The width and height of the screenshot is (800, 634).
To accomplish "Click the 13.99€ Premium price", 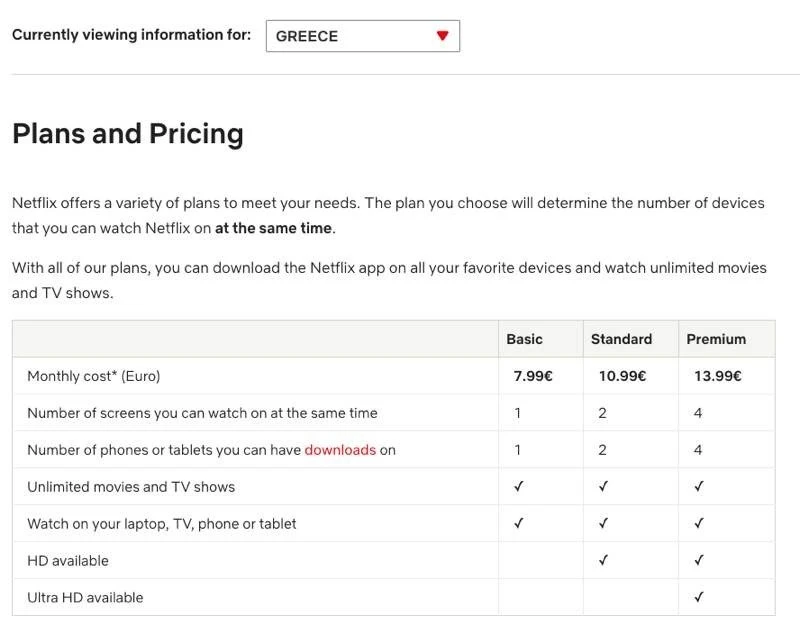I will [717, 376].
